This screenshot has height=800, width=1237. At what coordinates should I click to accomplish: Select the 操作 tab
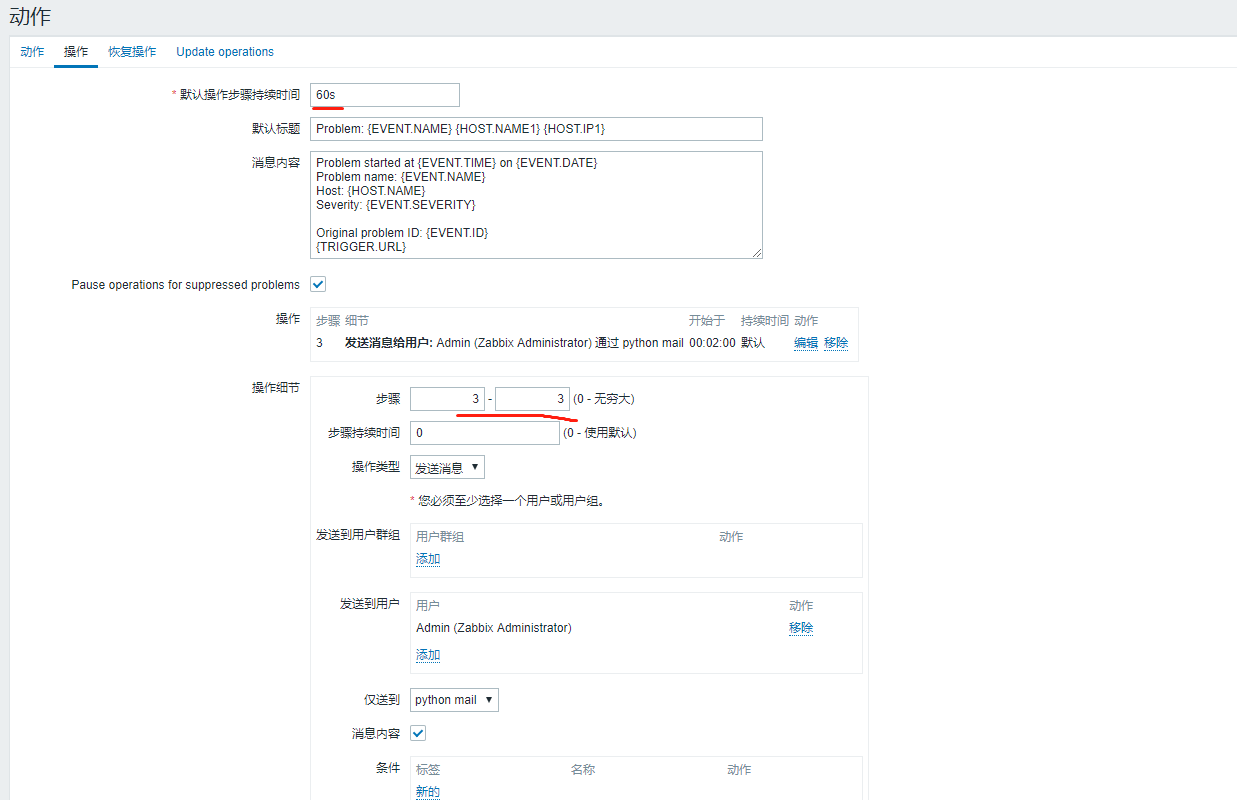75,51
